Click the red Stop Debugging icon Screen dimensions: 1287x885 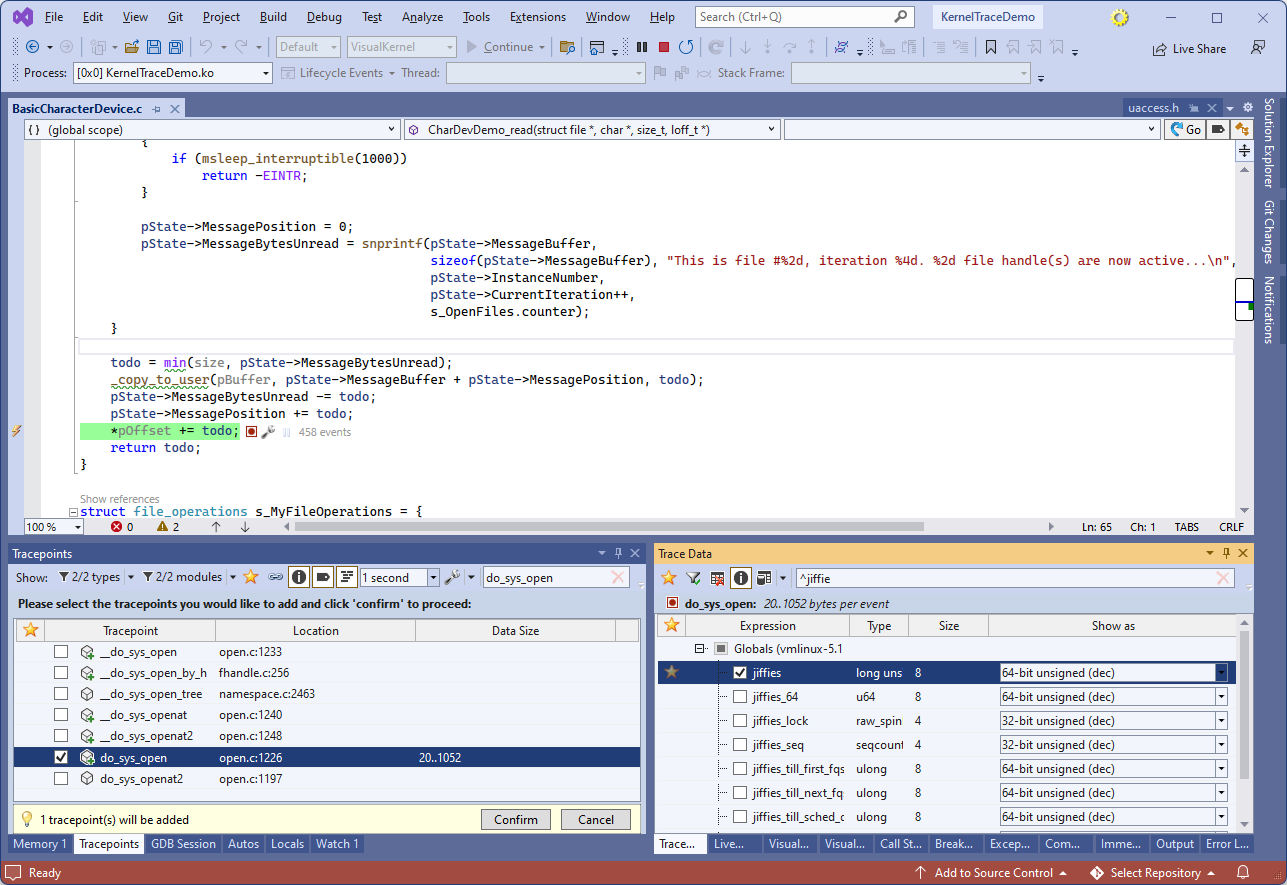[664, 47]
